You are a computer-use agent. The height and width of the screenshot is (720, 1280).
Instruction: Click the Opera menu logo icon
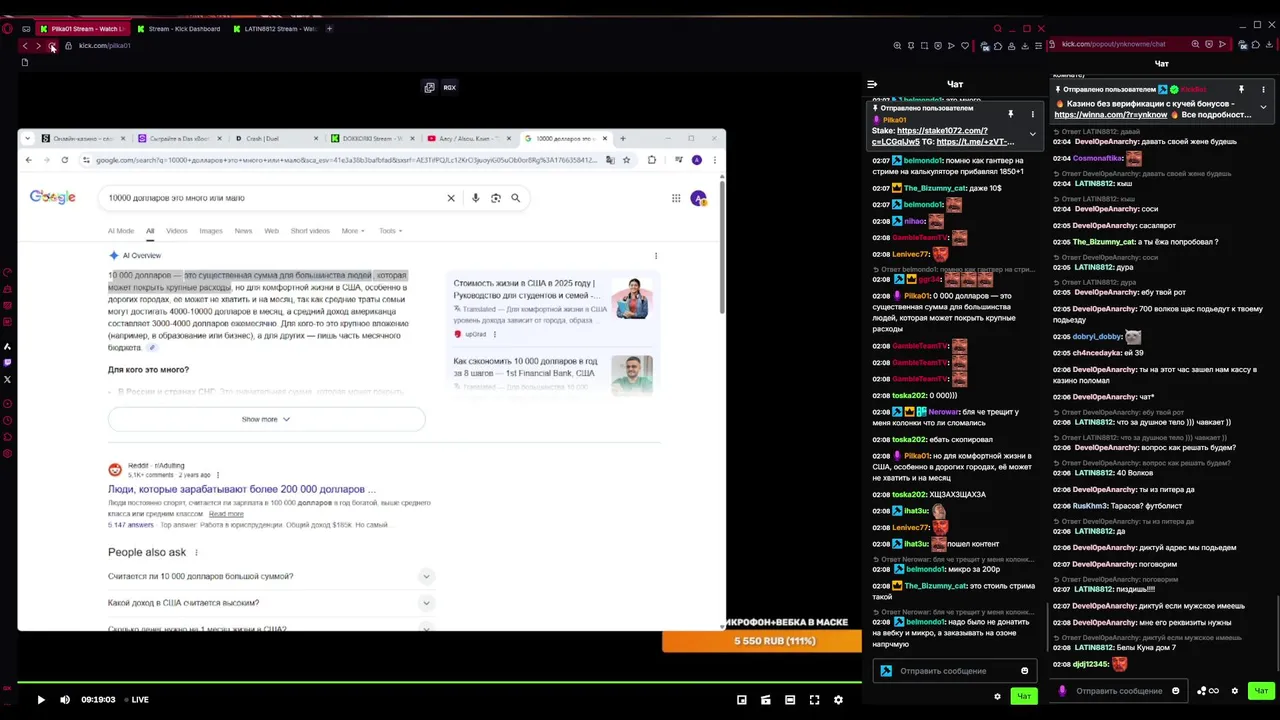(8, 29)
